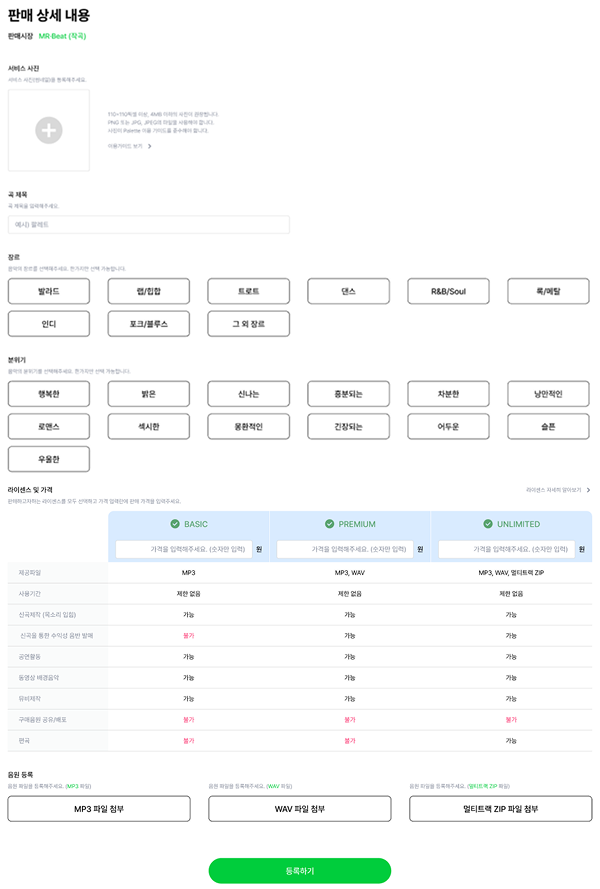Click the arrow beside 라이센스 자세히 알아보기
Image resolution: width=600 pixels, height=889 pixels.
tap(588, 490)
